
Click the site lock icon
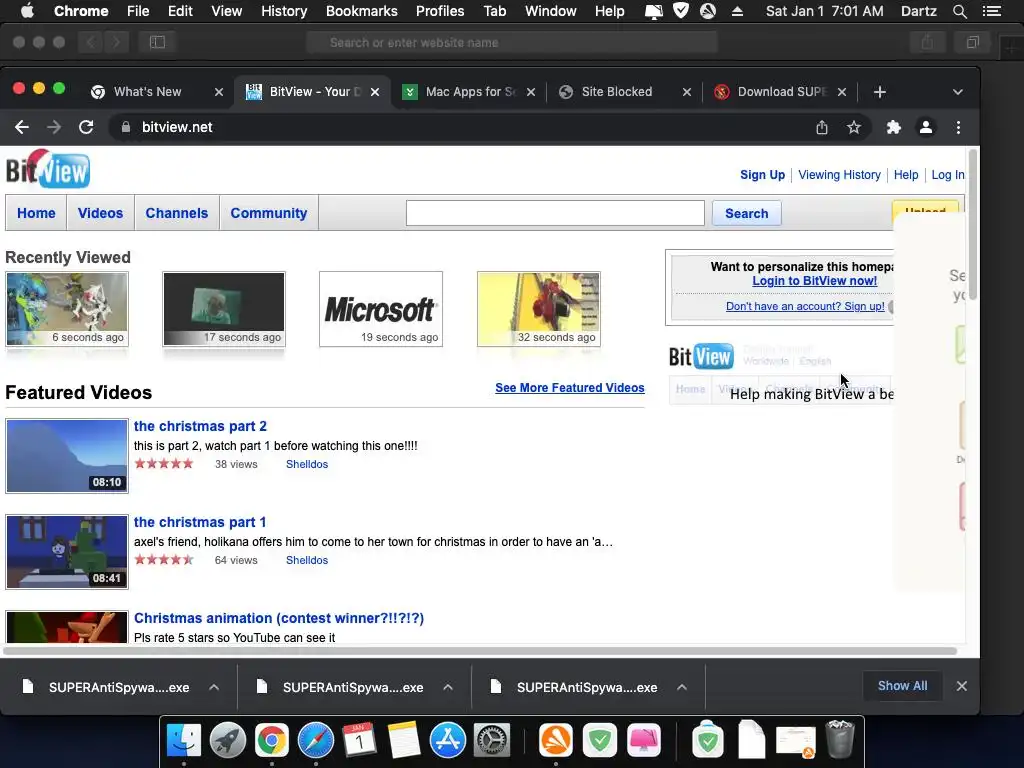coord(126,127)
